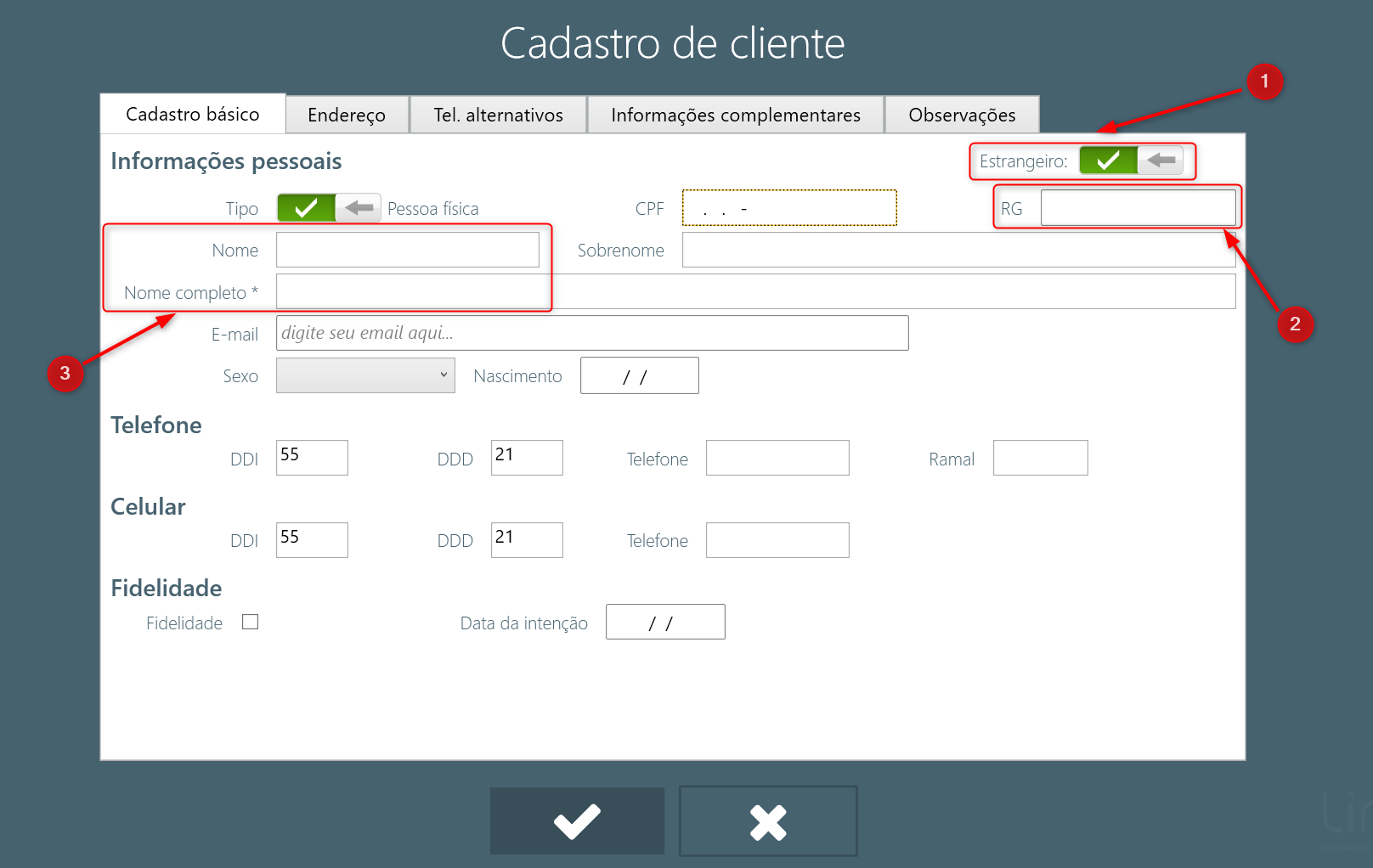The width and height of the screenshot is (1373, 868).
Task: Click the Data da intenção date field
Action: [665, 622]
